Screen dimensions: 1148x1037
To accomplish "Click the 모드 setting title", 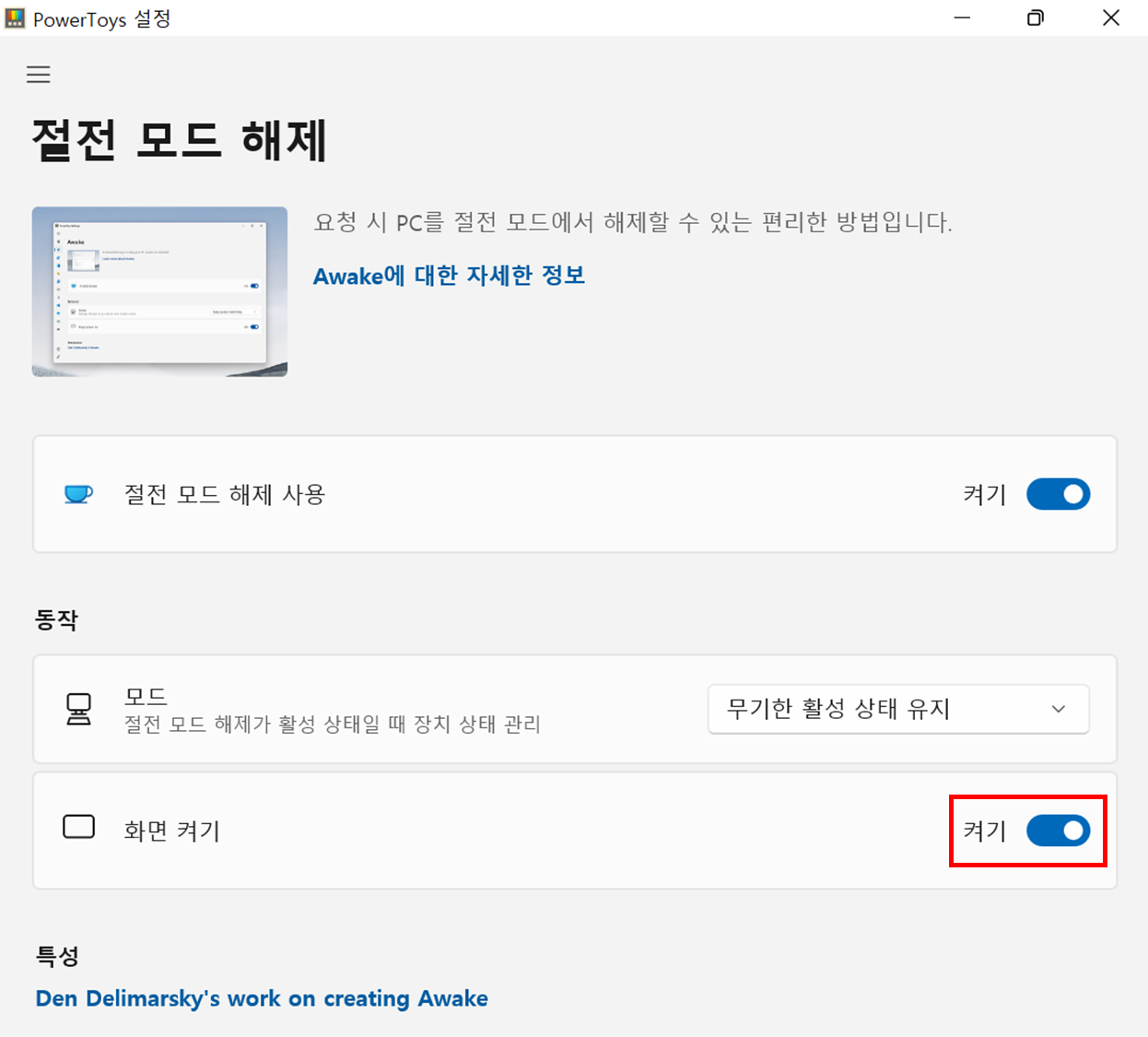I will pyautogui.click(x=146, y=696).
